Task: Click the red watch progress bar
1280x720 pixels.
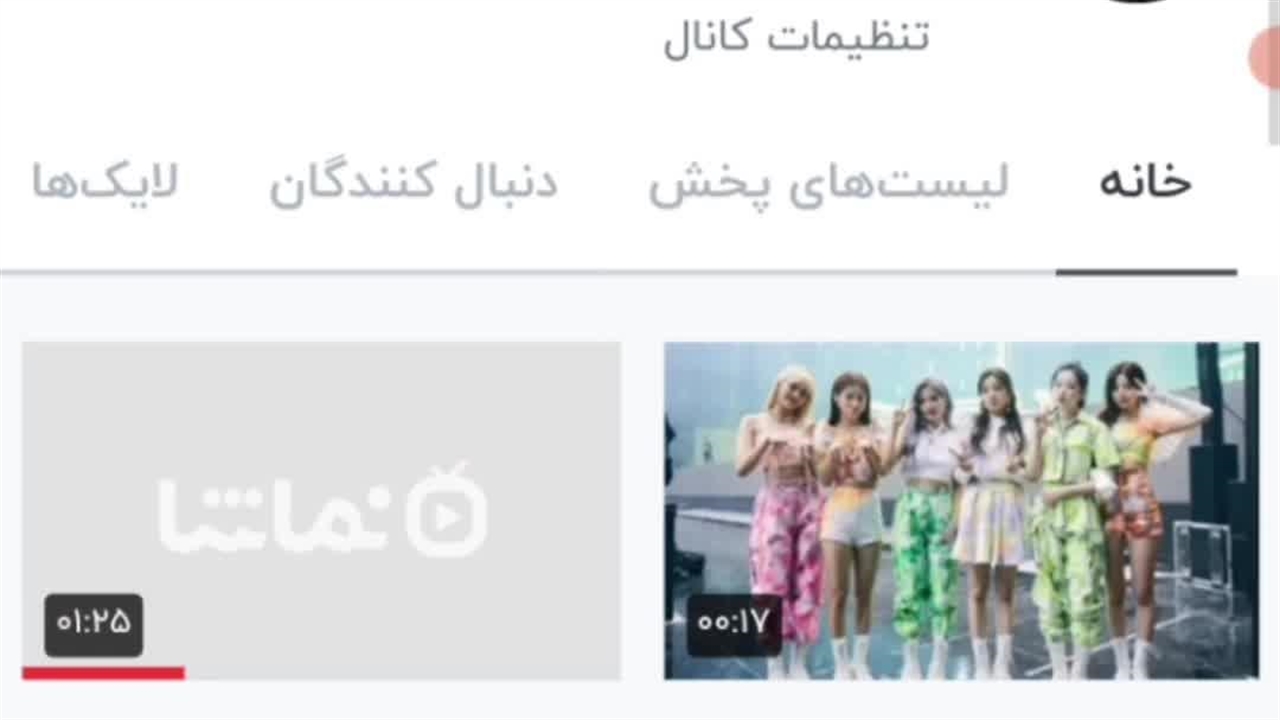Action: click(103, 673)
